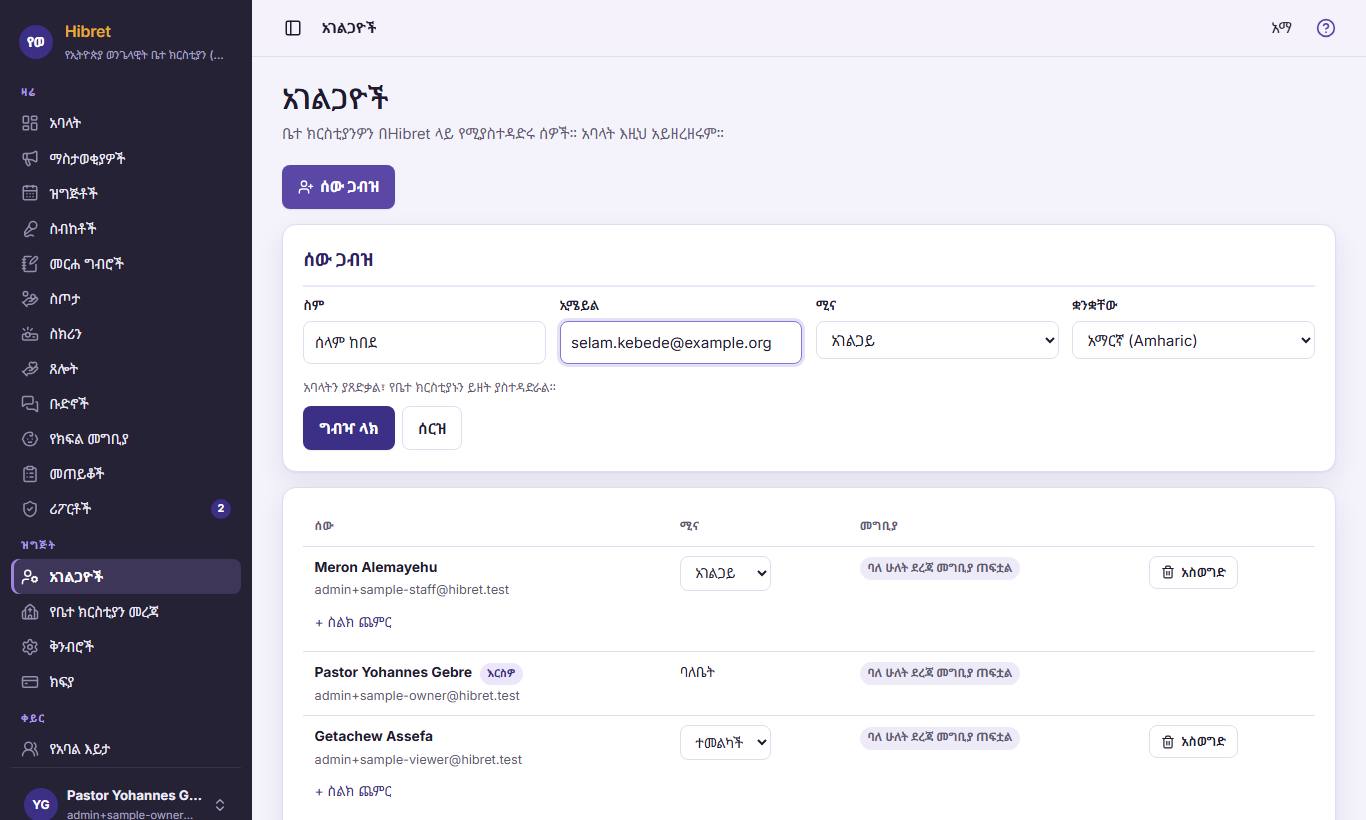Open the አገልጋዮች sidebar menu item

pyautogui.click(x=126, y=576)
